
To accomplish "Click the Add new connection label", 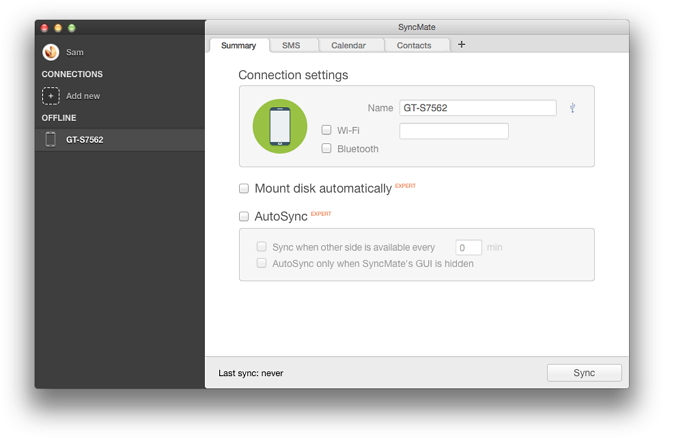I will point(83,96).
